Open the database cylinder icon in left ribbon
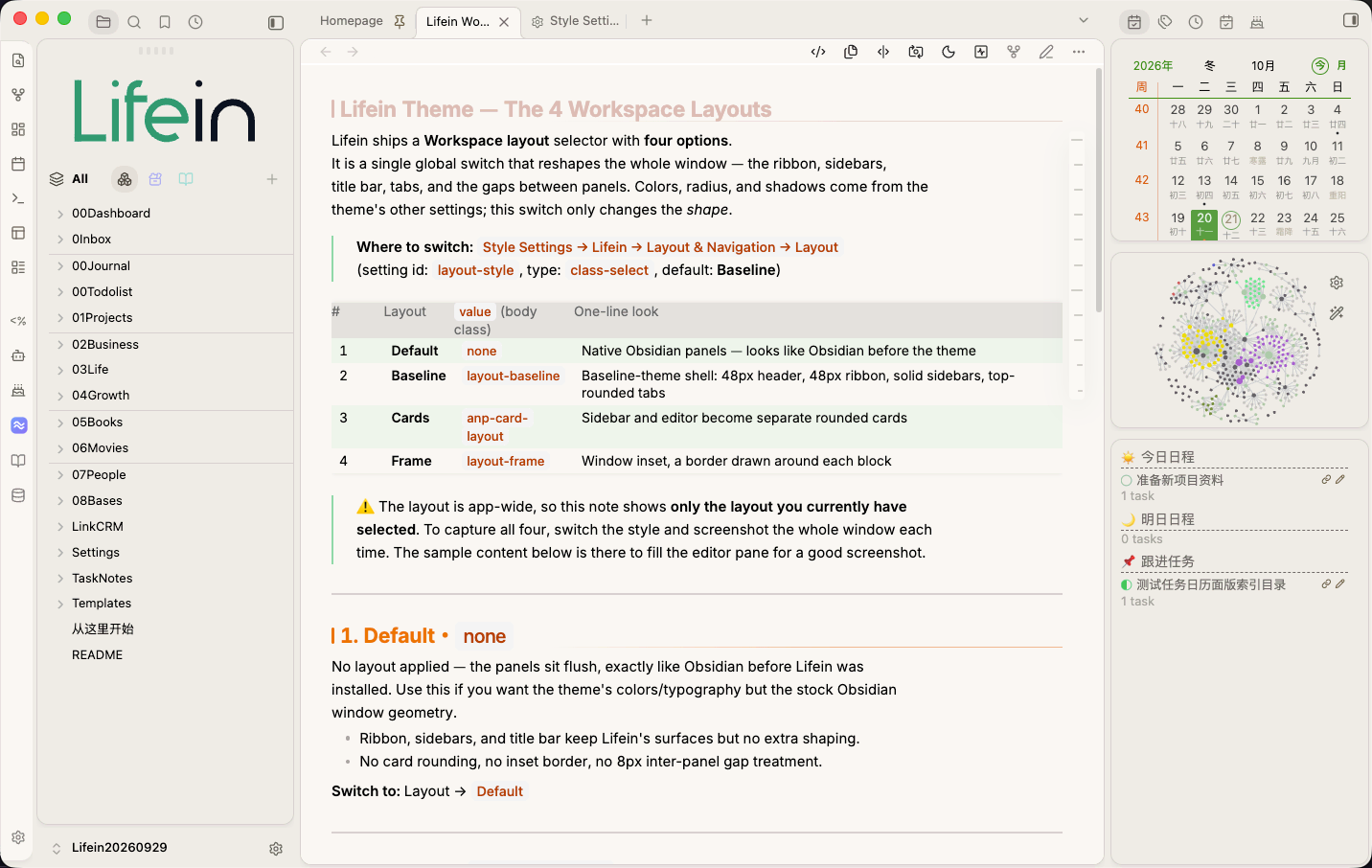The image size is (1372, 868). click(18, 495)
